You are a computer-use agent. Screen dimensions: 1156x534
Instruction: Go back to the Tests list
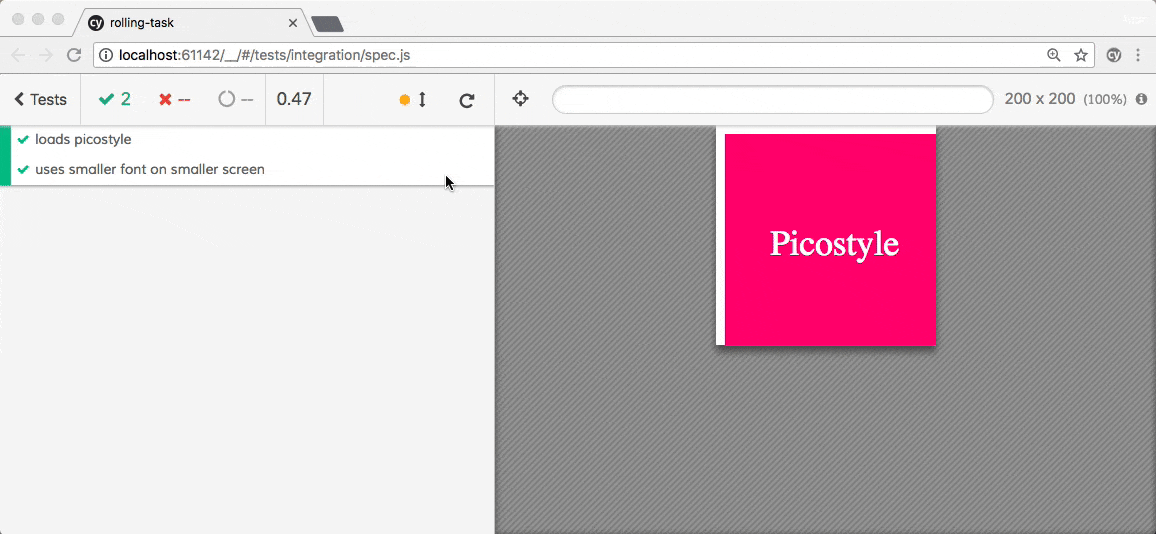coord(41,100)
